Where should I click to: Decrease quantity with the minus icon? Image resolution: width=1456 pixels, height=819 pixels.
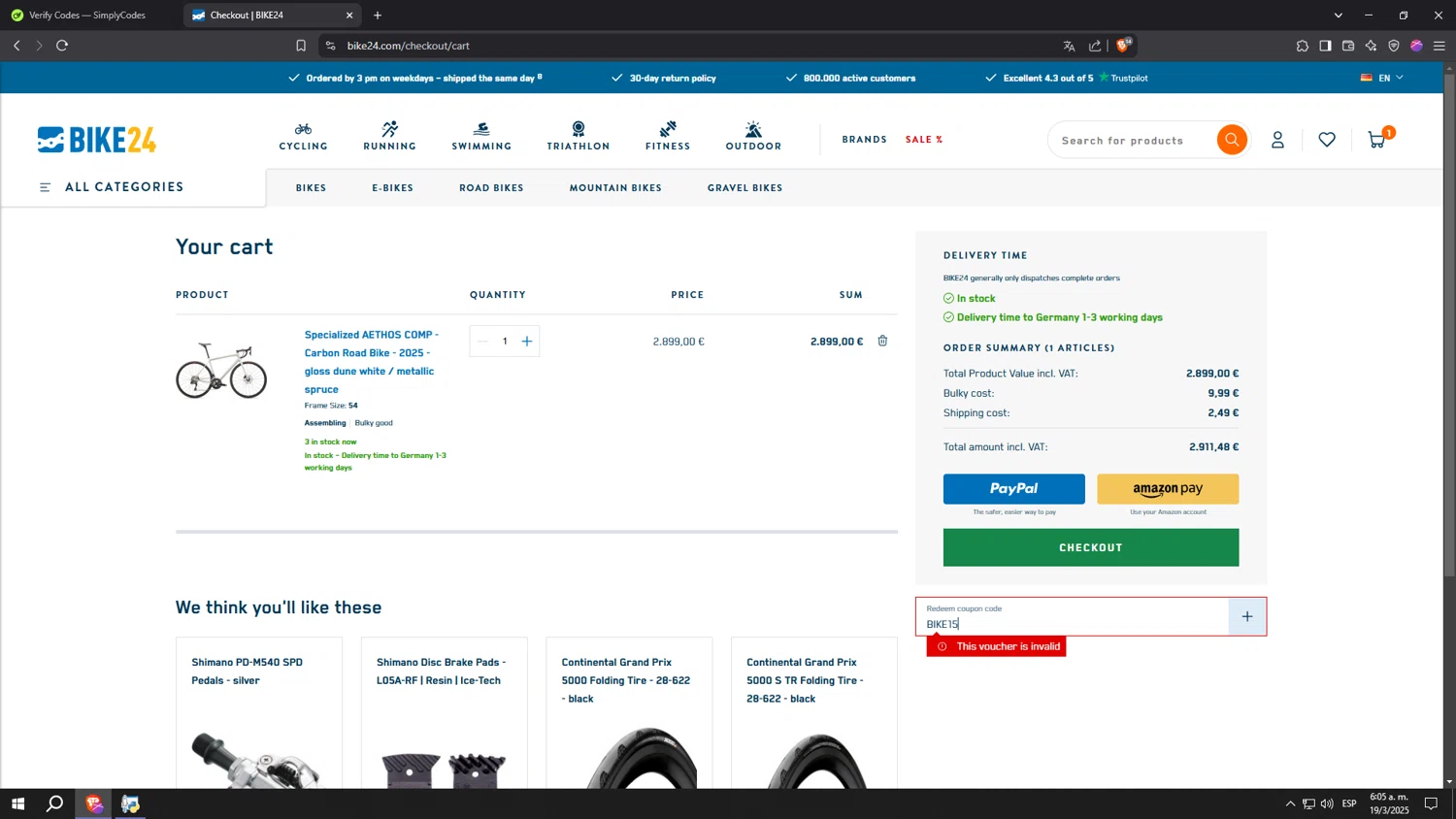click(482, 341)
